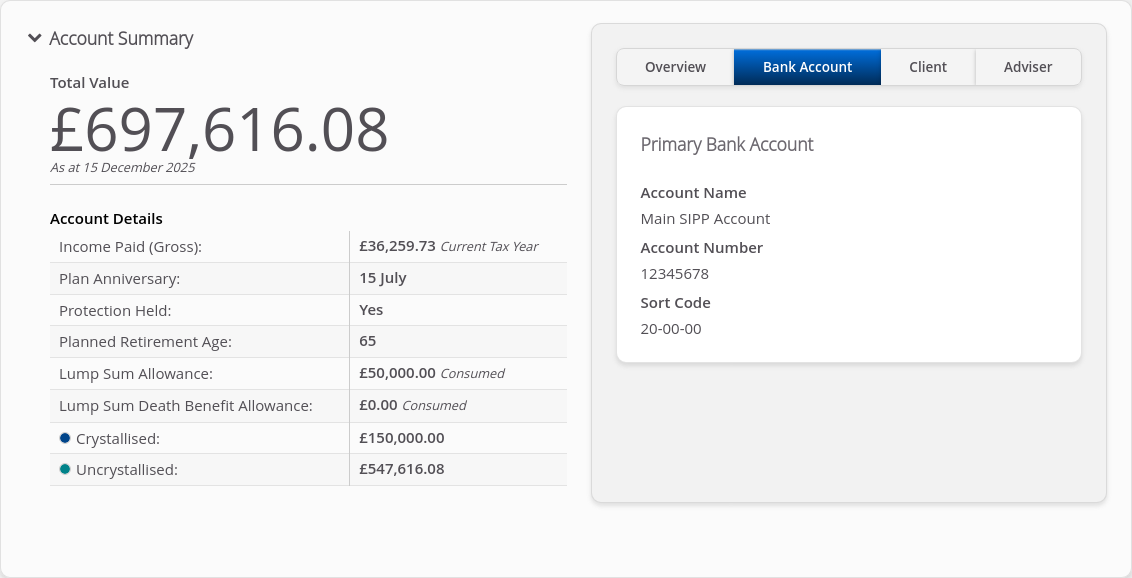The width and height of the screenshot is (1132, 578).
Task: Click the 'Current Tax Year' note
Action: (x=489, y=247)
